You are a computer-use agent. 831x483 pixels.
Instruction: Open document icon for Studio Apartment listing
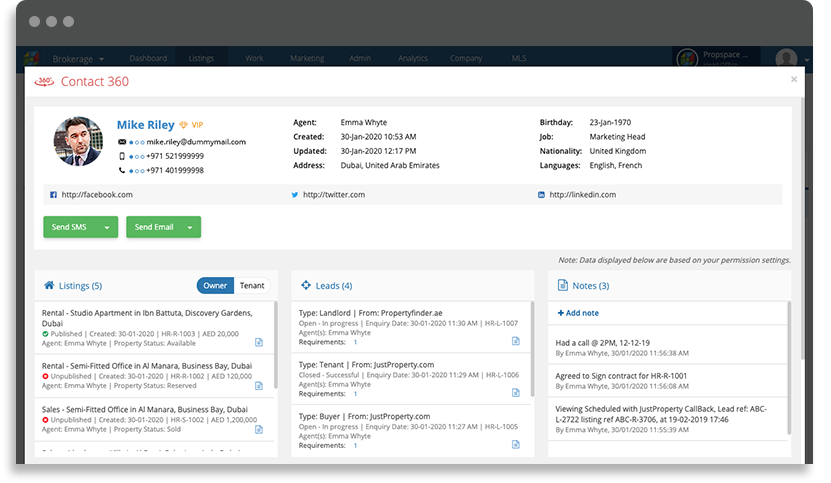point(259,342)
